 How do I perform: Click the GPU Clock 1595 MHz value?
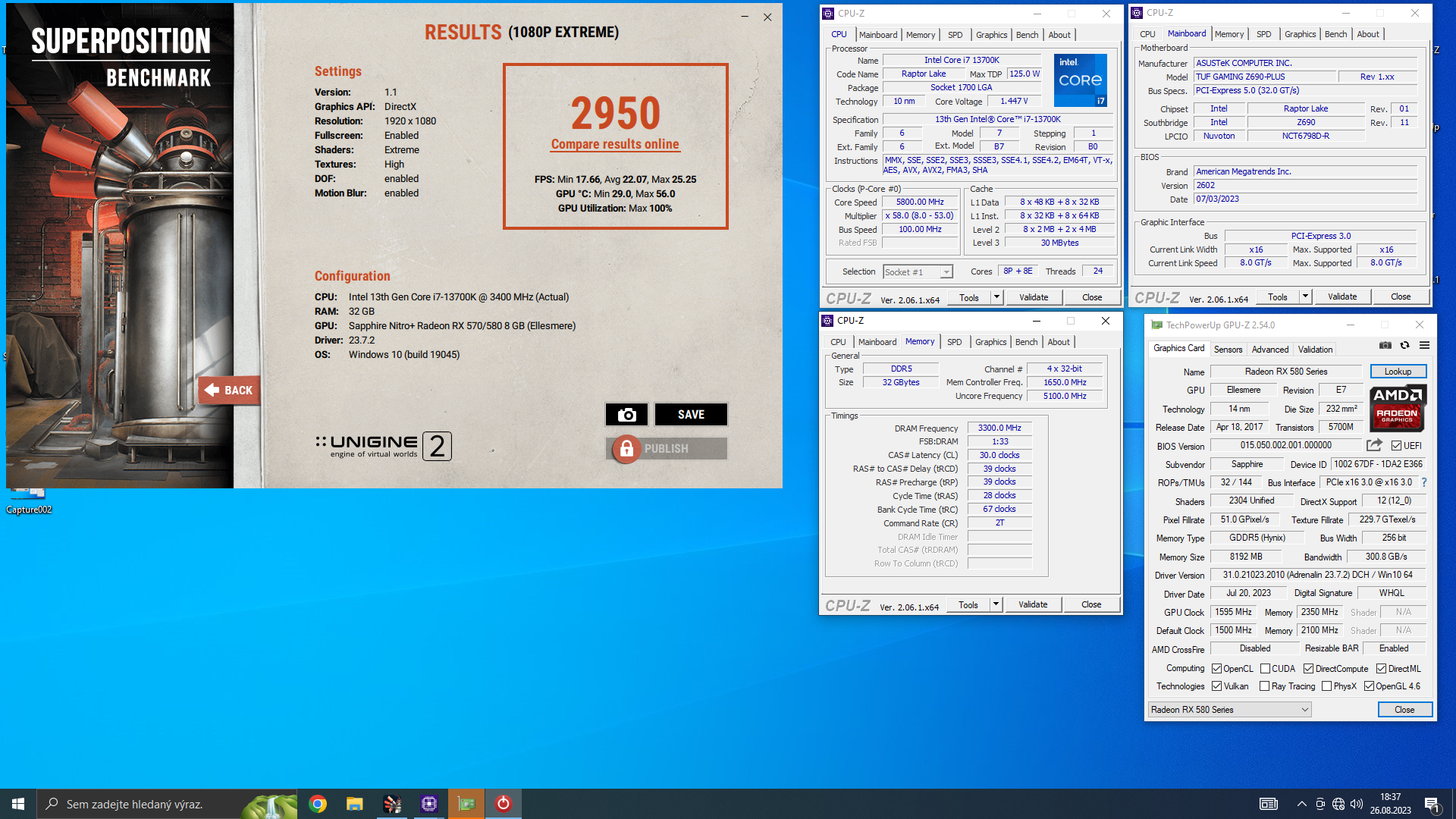1233,612
